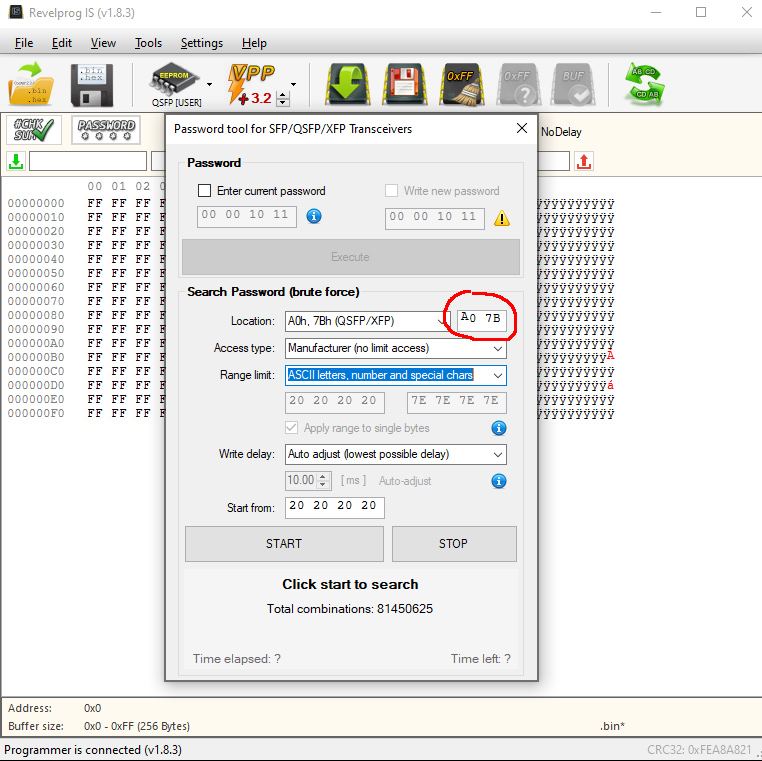Click the STOP button

click(454, 543)
